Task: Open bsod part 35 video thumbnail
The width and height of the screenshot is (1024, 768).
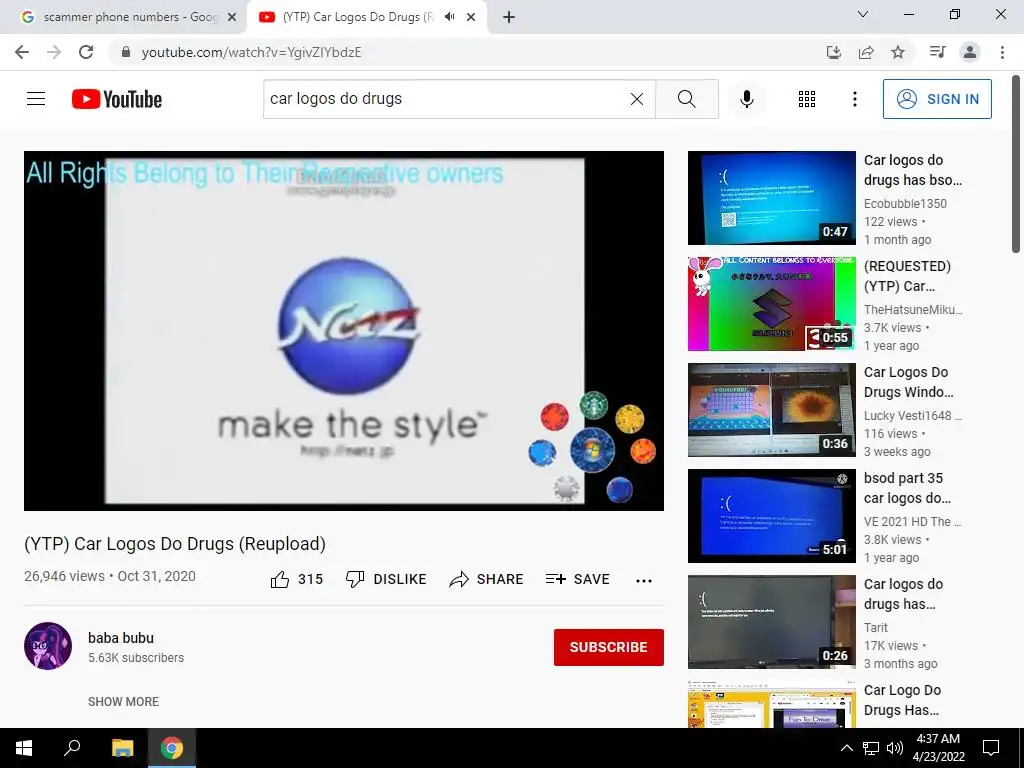Action: [x=771, y=516]
